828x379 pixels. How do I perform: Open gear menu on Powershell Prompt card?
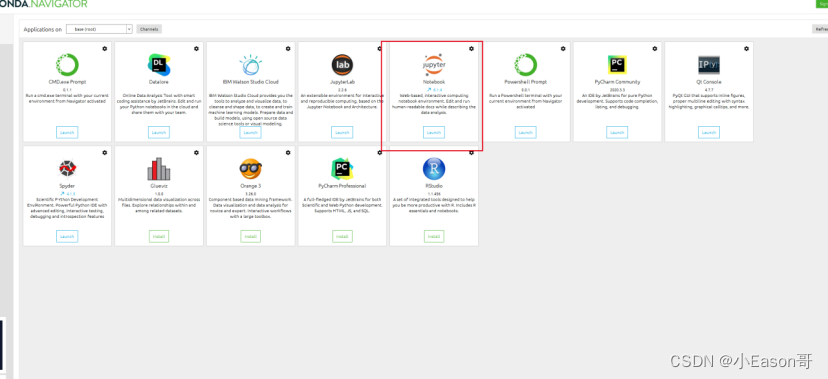click(563, 49)
